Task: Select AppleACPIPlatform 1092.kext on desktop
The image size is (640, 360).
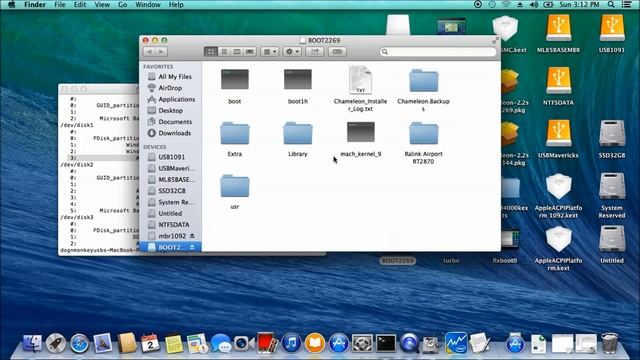Action: click(558, 187)
